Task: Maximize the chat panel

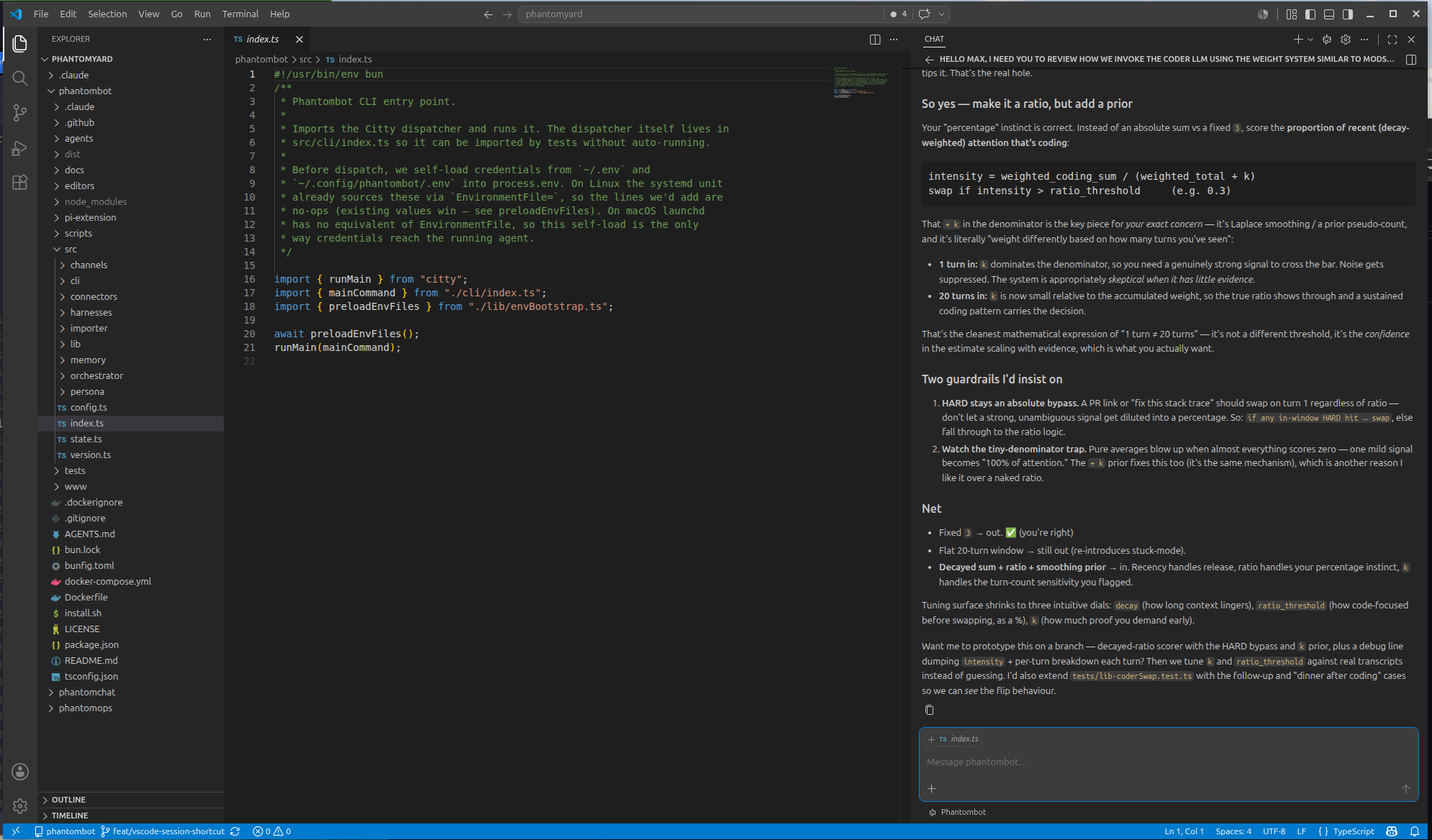Action: click(1392, 40)
